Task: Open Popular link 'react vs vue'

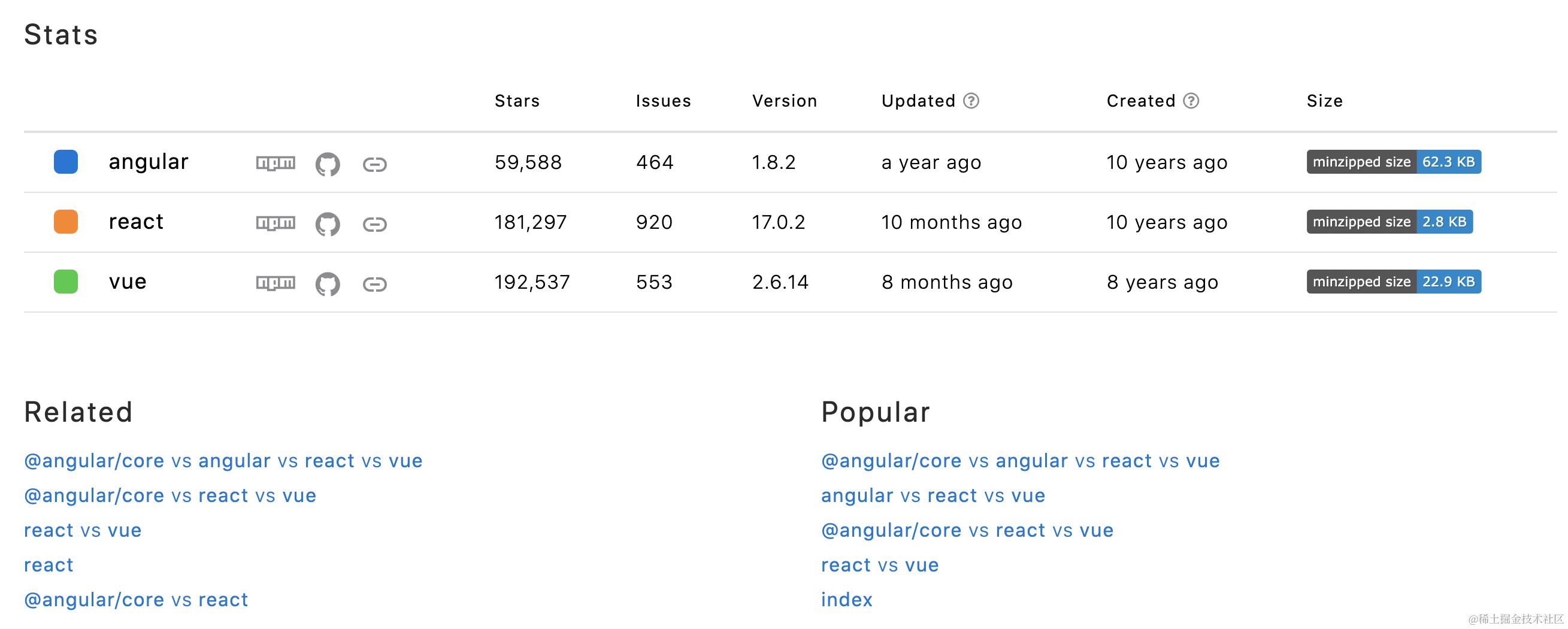Action: click(x=880, y=565)
